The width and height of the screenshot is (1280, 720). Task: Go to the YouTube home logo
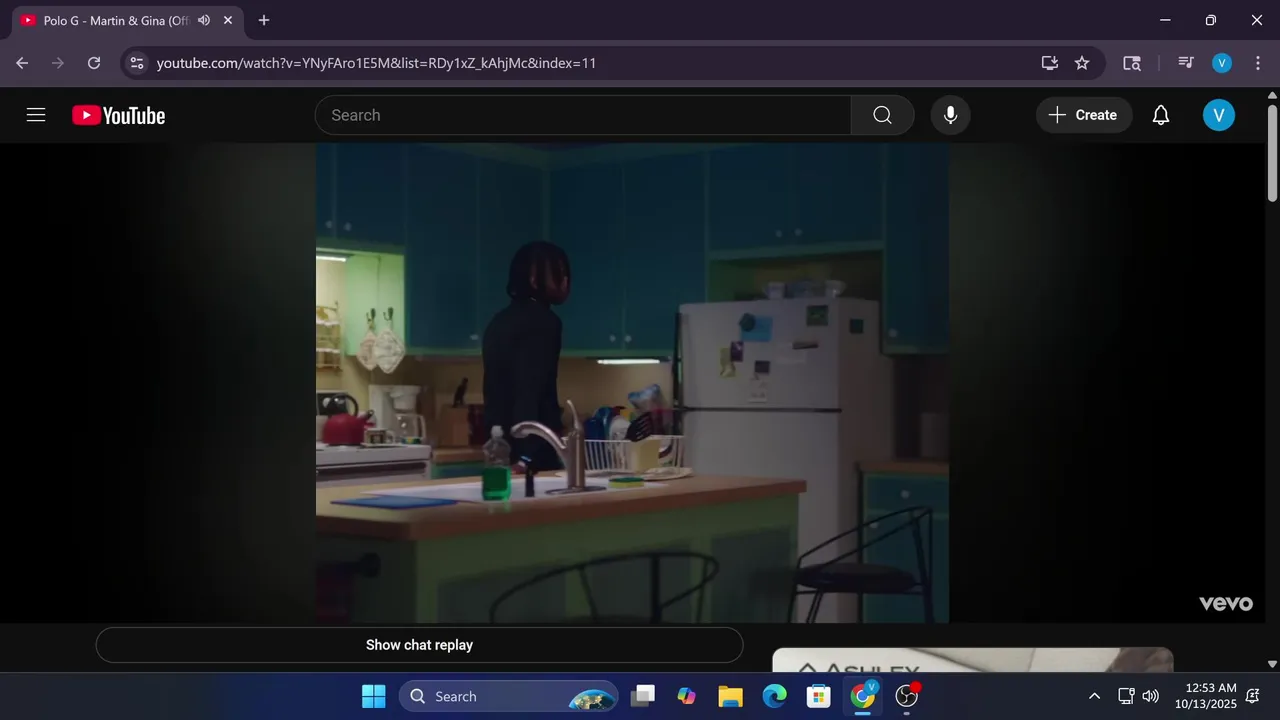click(x=118, y=116)
